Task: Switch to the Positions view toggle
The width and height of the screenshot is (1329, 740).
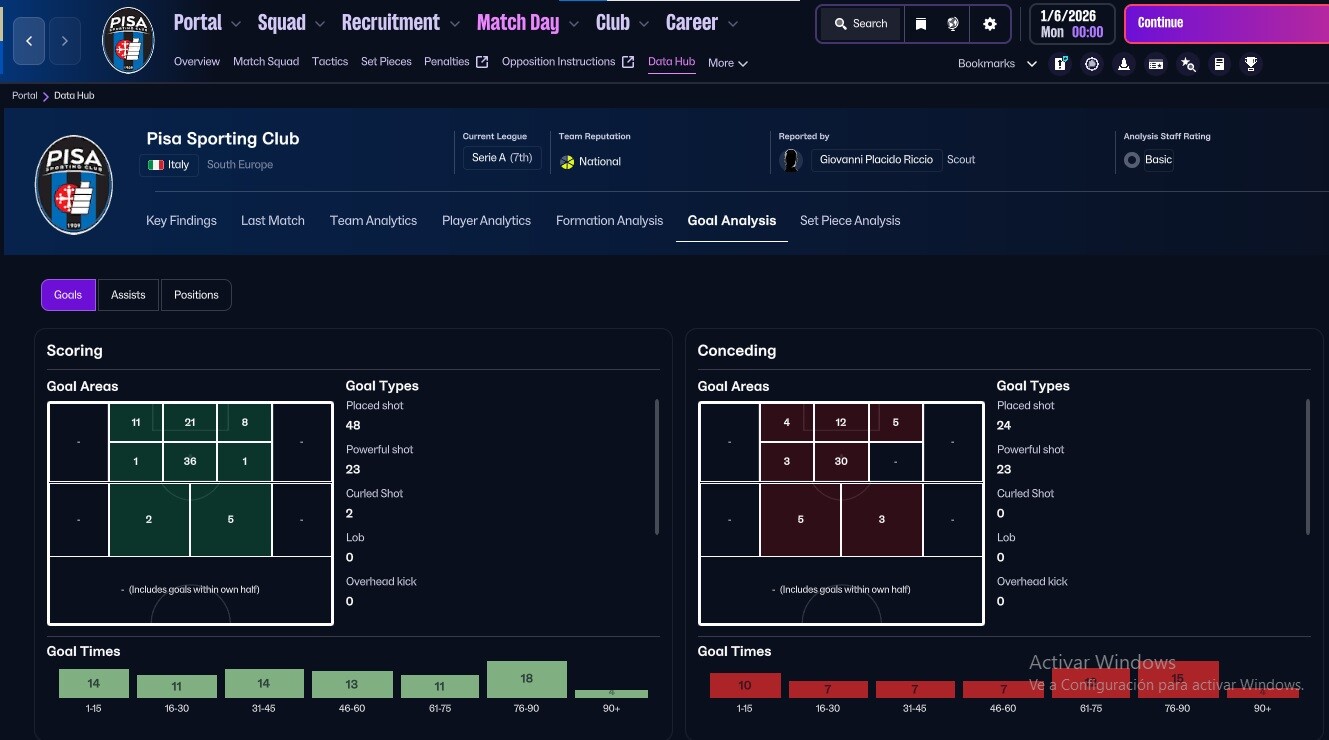Action: tap(196, 295)
